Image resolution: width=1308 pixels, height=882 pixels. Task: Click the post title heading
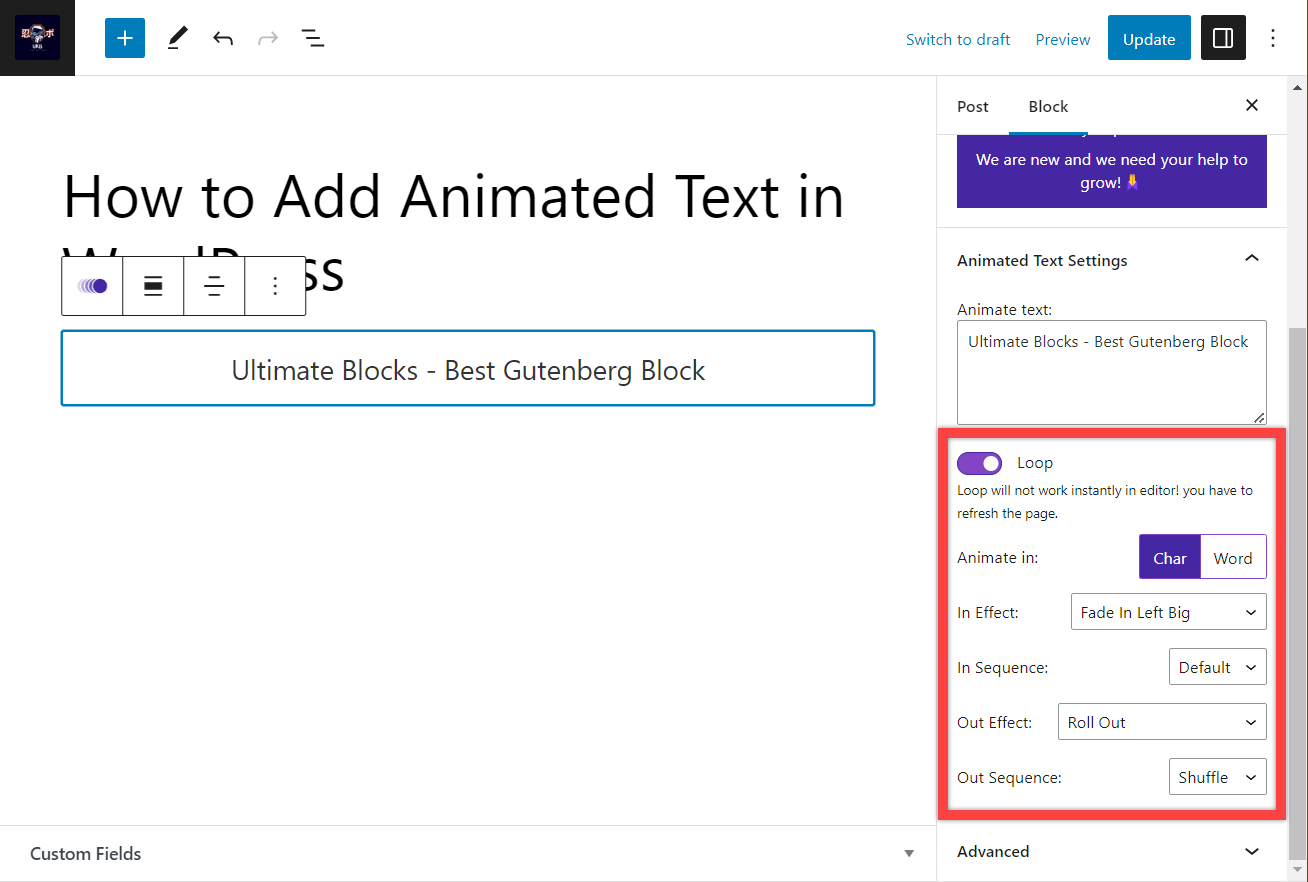tap(454, 234)
